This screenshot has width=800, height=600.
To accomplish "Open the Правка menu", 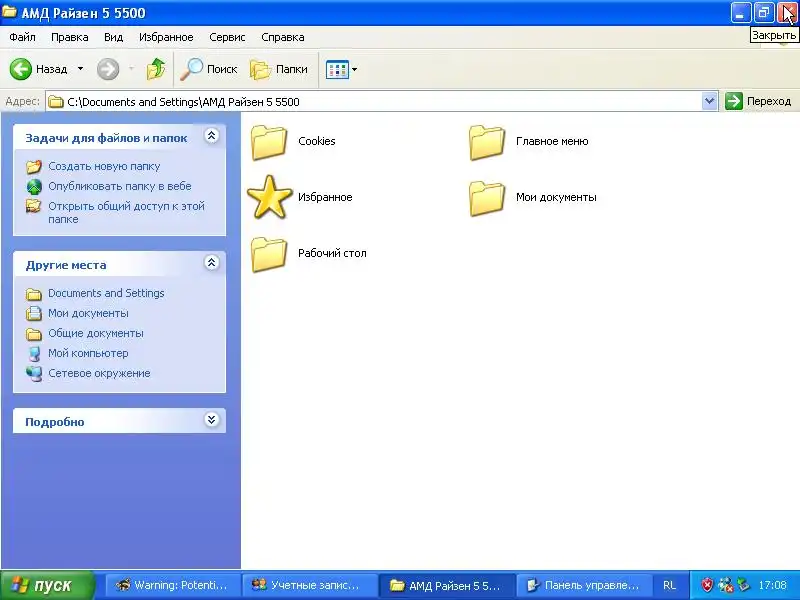I will tap(69, 37).
